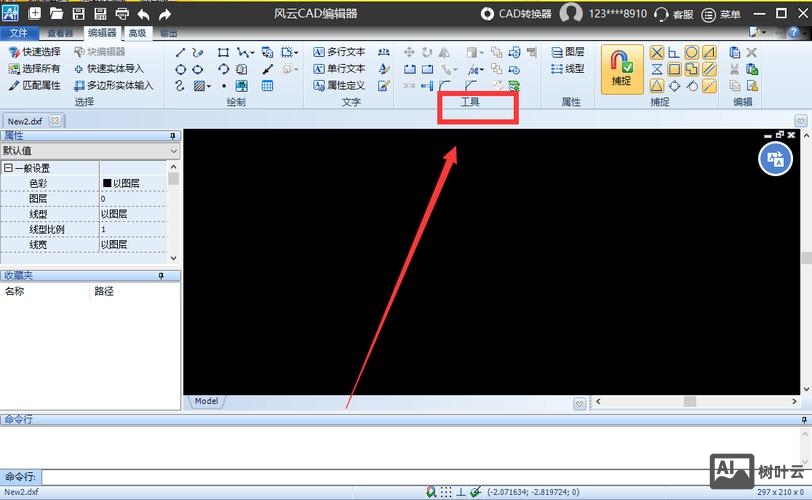The image size is (812, 500).
Task: Expand dropdown beside dashed selection rectangle tool
Action: (x=296, y=52)
